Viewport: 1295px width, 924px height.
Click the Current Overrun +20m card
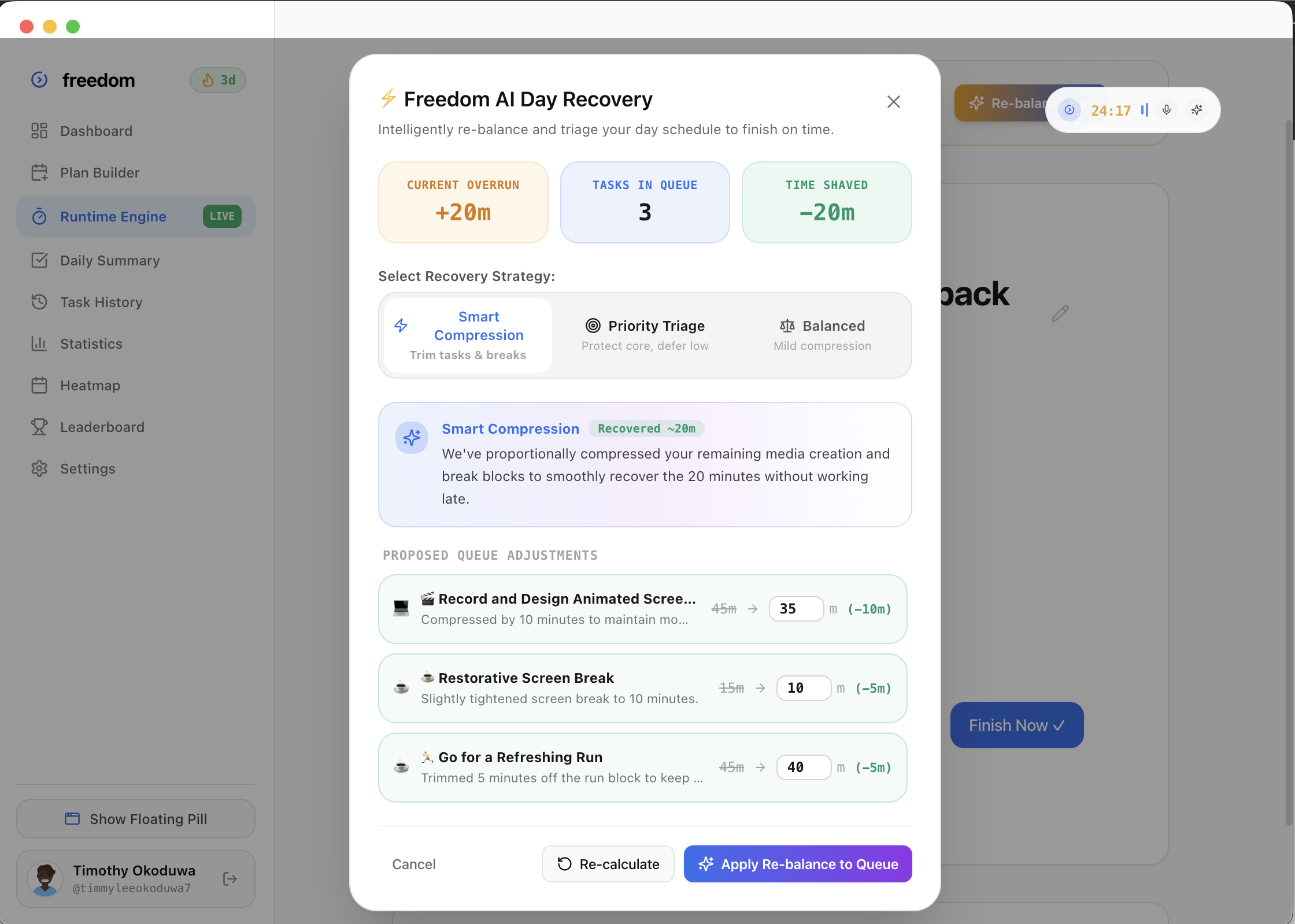click(463, 202)
